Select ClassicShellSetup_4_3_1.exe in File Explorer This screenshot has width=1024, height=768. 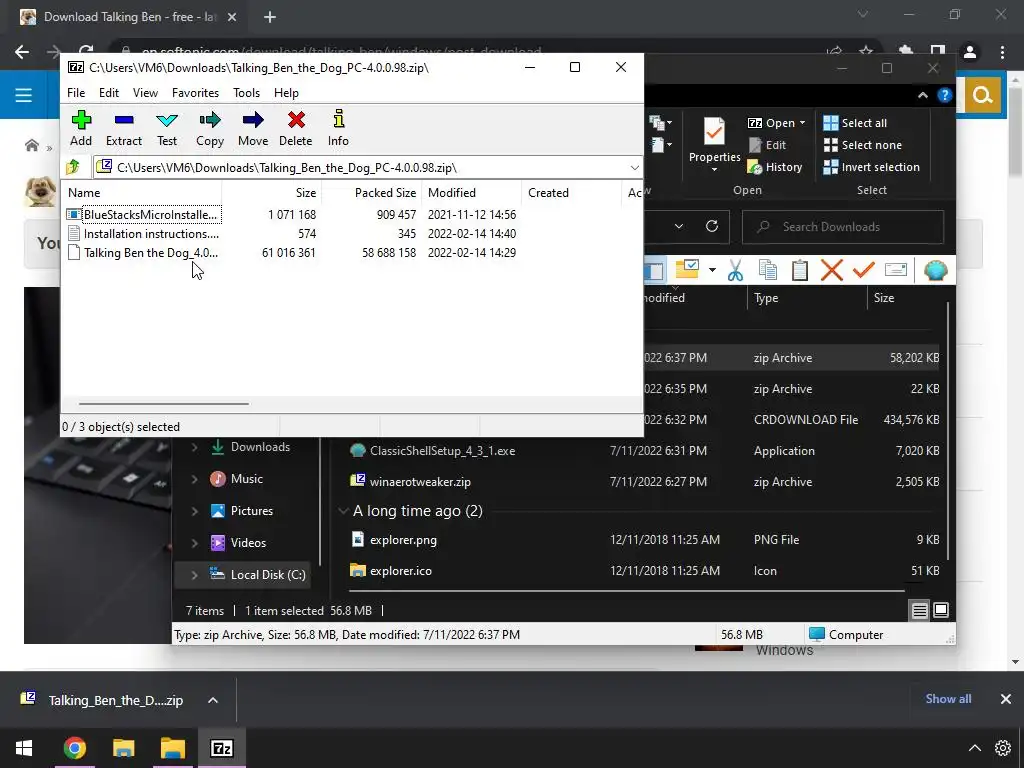(442, 451)
